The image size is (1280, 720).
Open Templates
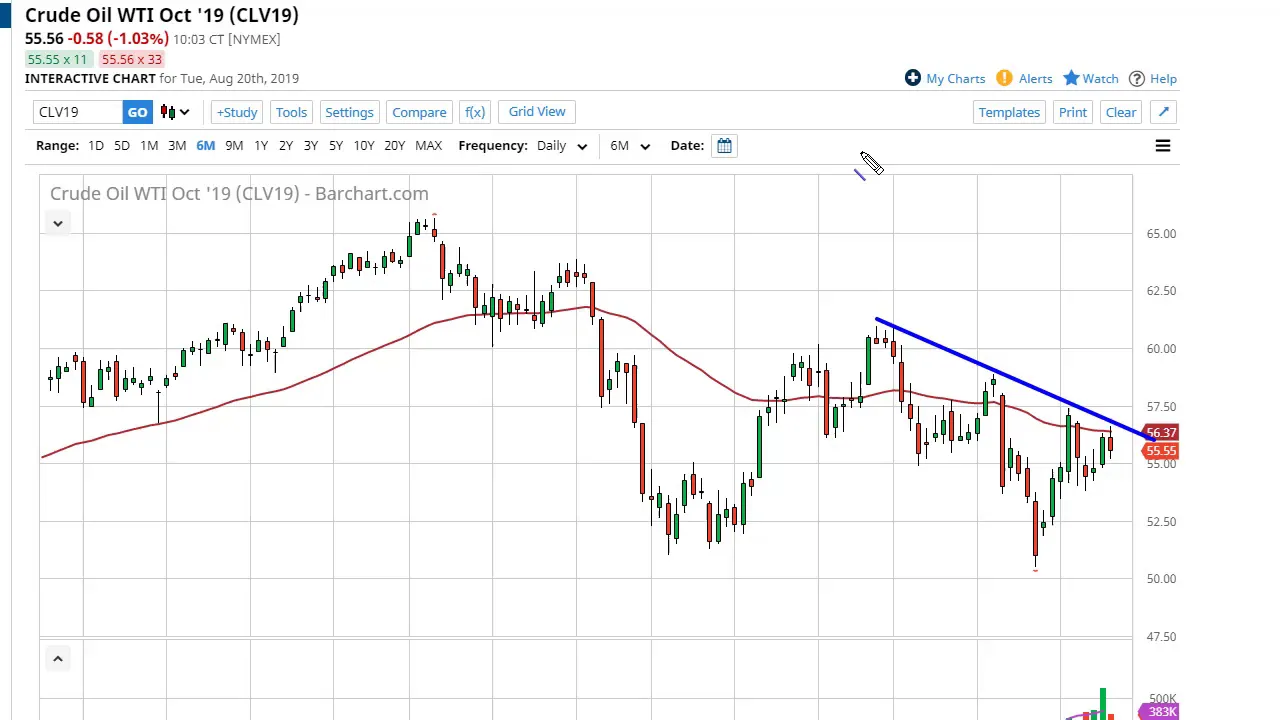tap(1009, 112)
